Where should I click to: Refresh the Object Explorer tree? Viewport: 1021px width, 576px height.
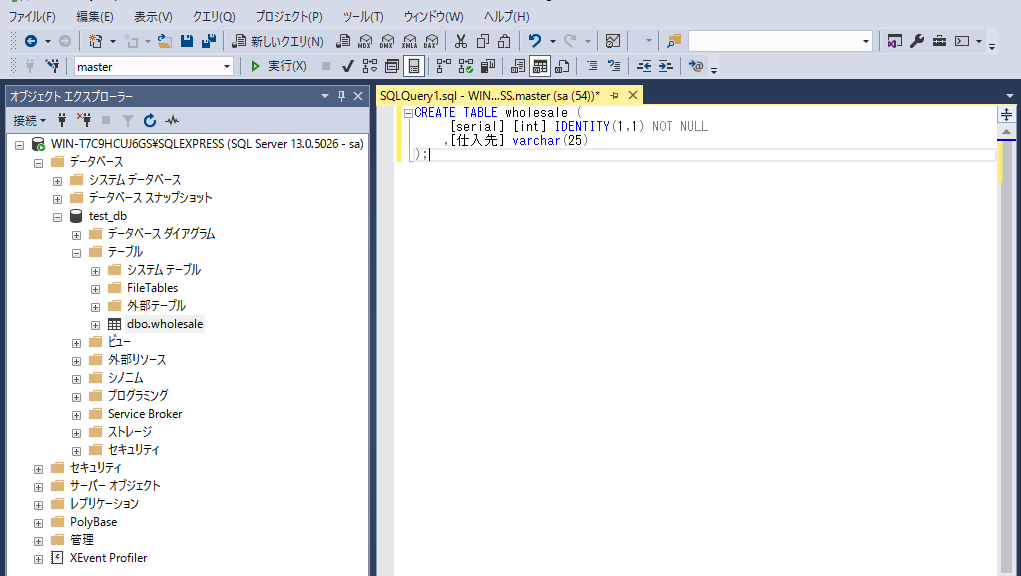point(150,120)
